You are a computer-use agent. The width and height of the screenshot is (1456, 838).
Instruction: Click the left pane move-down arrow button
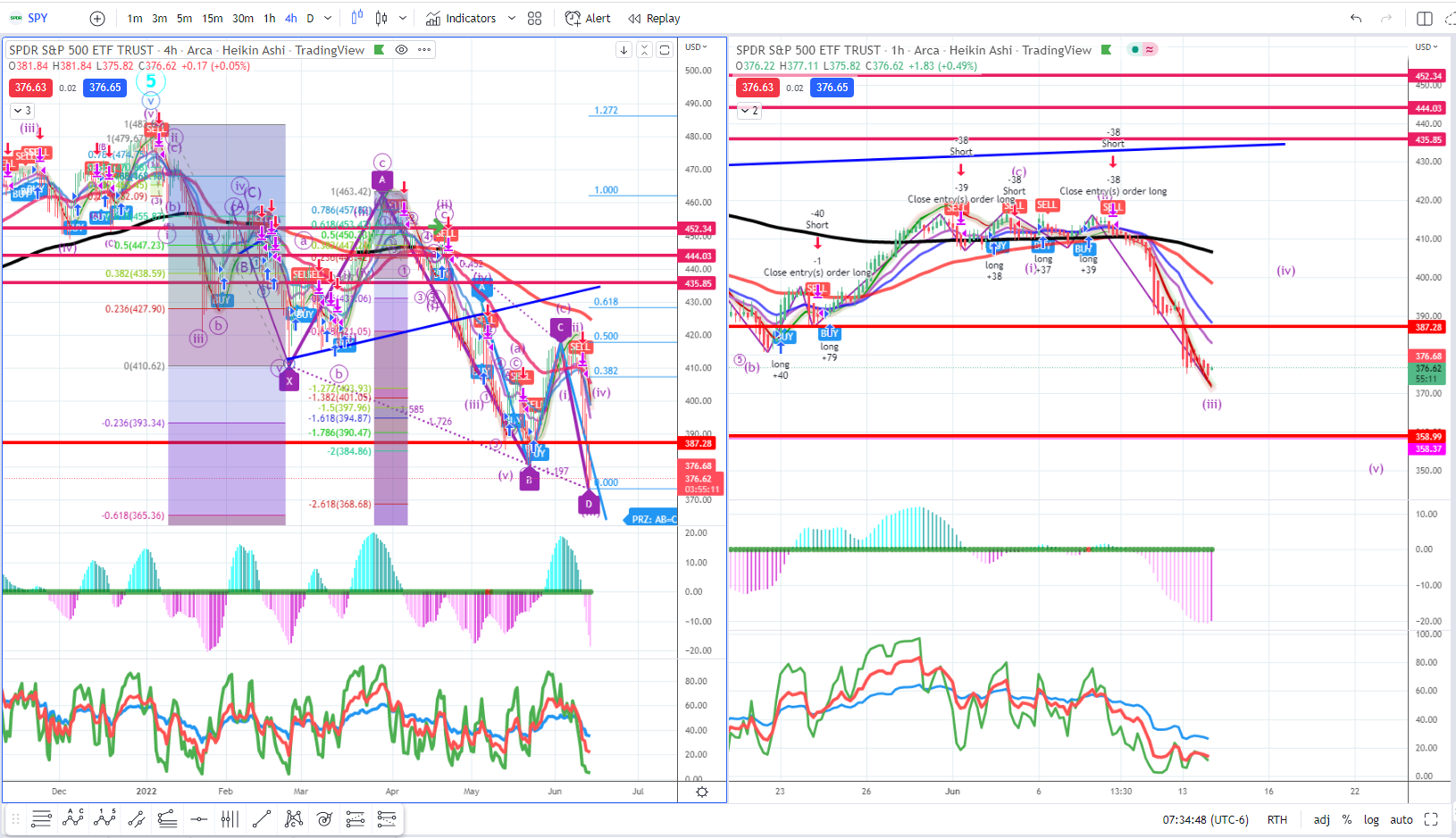click(623, 50)
